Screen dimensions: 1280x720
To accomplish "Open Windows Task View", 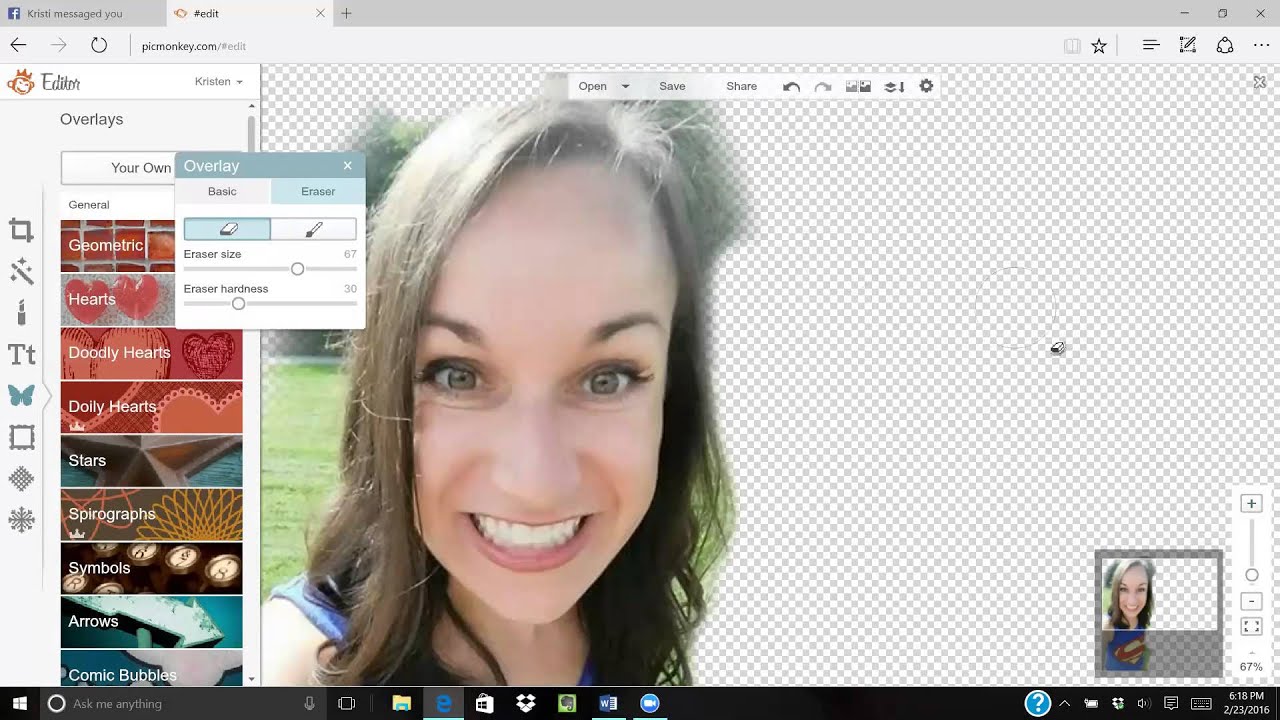I will point(346,703).
